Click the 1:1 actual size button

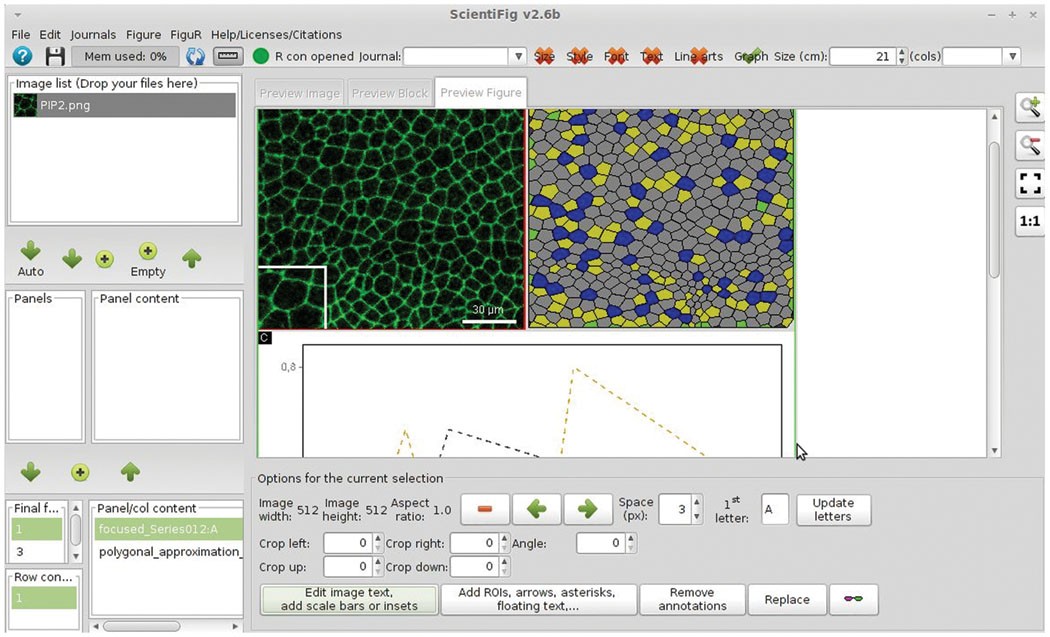(1029, 222)
